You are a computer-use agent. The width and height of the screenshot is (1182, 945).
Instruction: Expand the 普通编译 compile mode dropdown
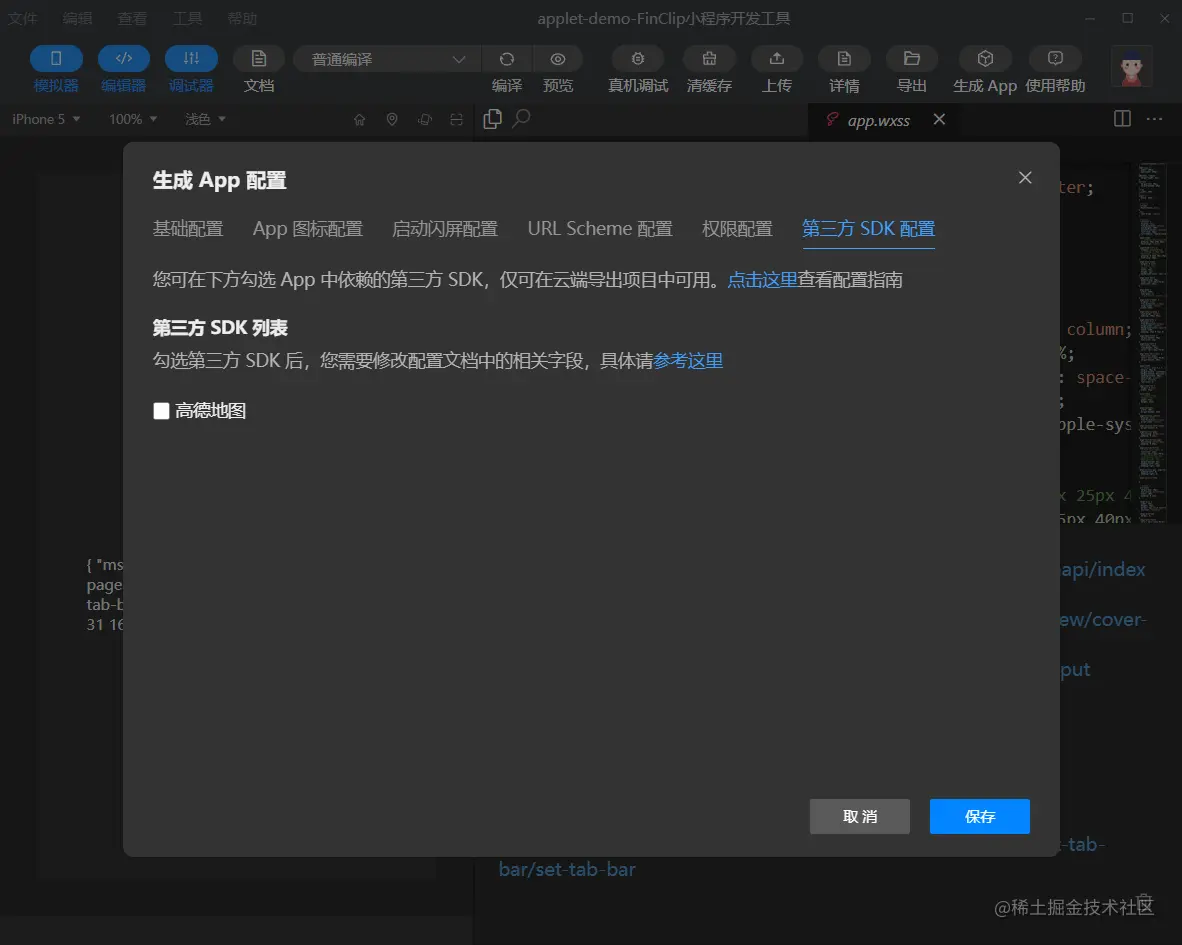(389, 59)
